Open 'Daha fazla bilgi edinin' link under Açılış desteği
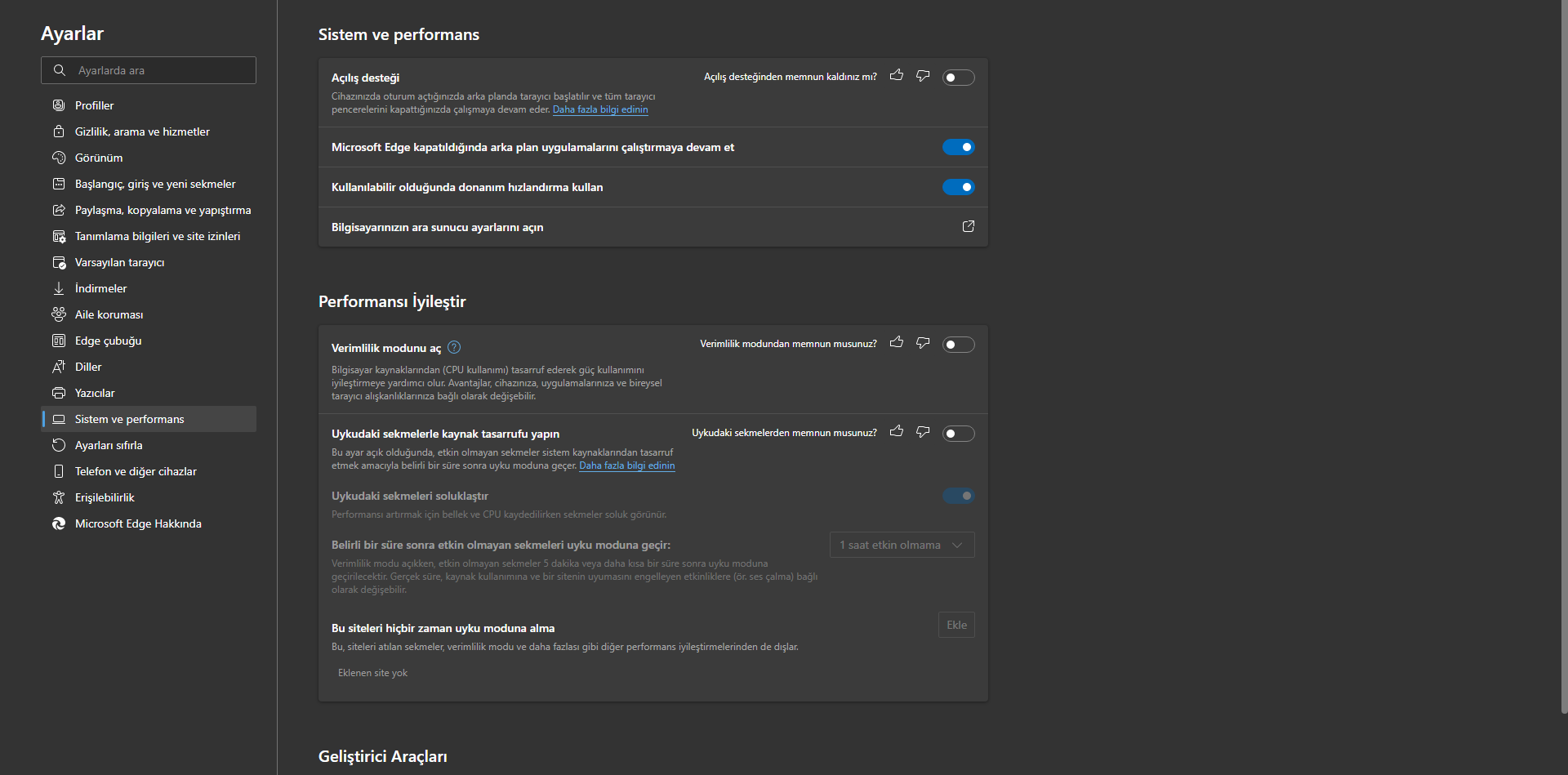1568x775 pixels. [600, 109]
